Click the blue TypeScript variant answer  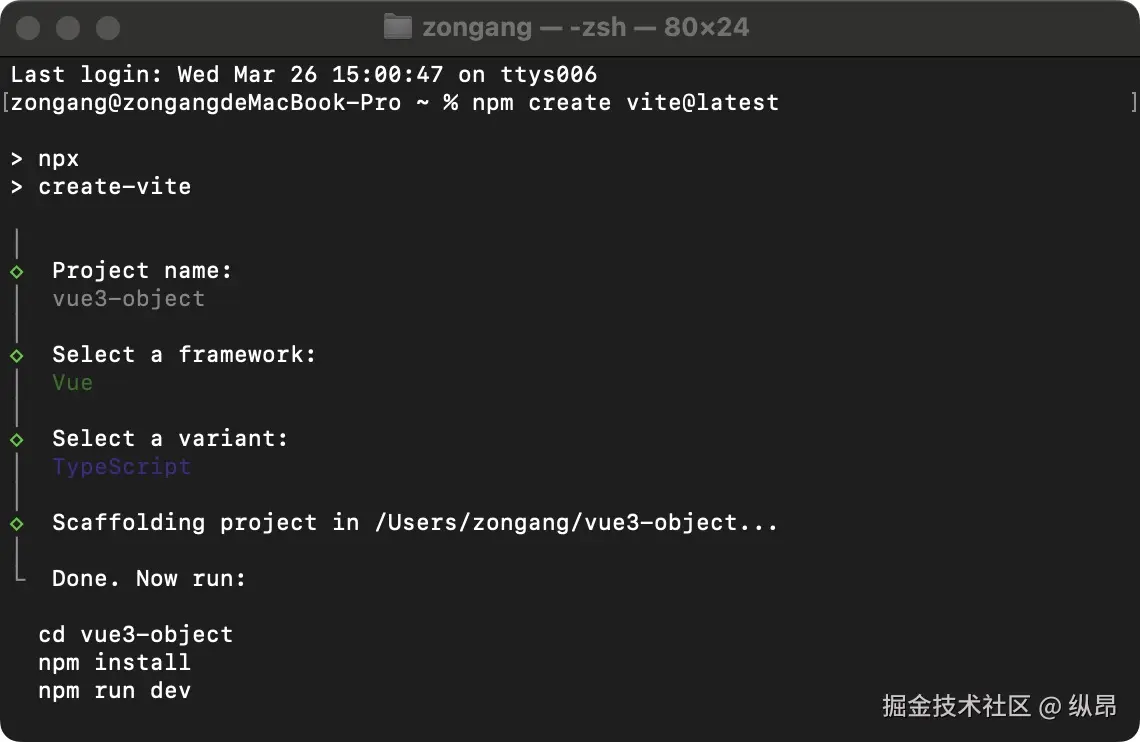tap(121, 467)
